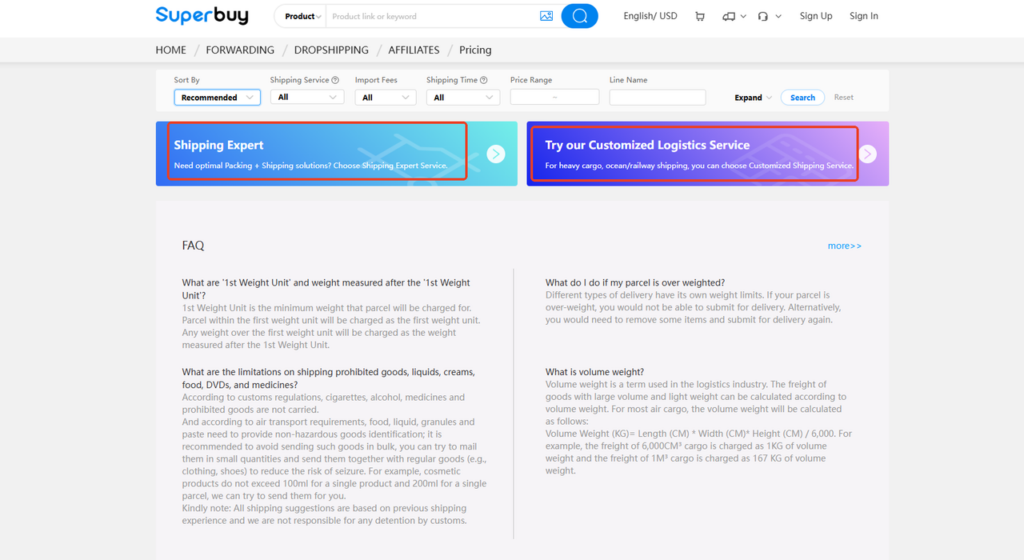This screenshot has height=560, width=1024.
Task: Click the filter Search button
Action: click(802, 98)
